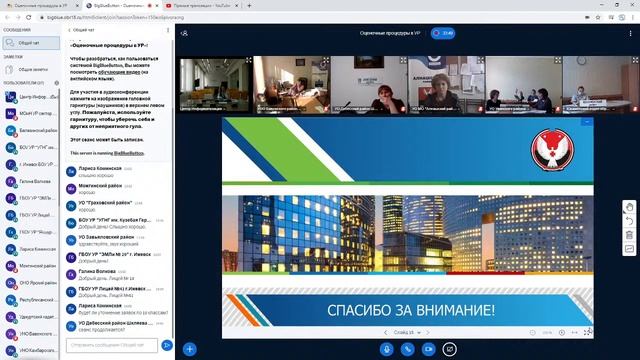Click УО Дебесский район chat message
This screenshot has height=360, width=640.
tap(118, 326)
